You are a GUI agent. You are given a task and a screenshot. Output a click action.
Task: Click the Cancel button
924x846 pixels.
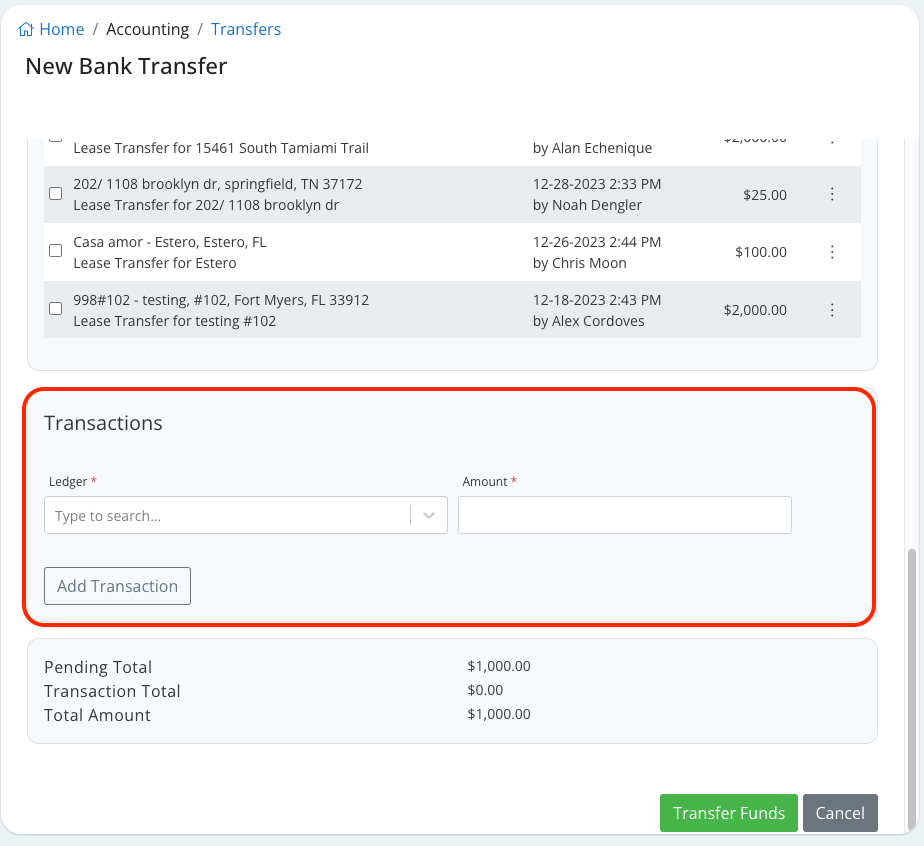pos(840,813)
